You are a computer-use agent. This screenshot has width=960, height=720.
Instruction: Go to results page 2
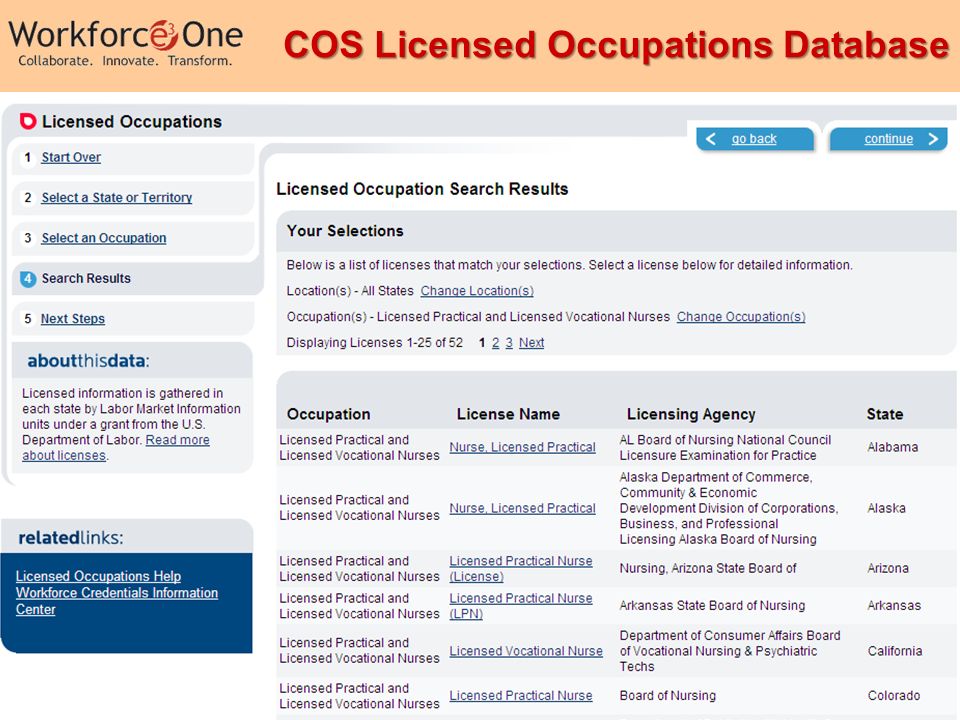point(495,343)
